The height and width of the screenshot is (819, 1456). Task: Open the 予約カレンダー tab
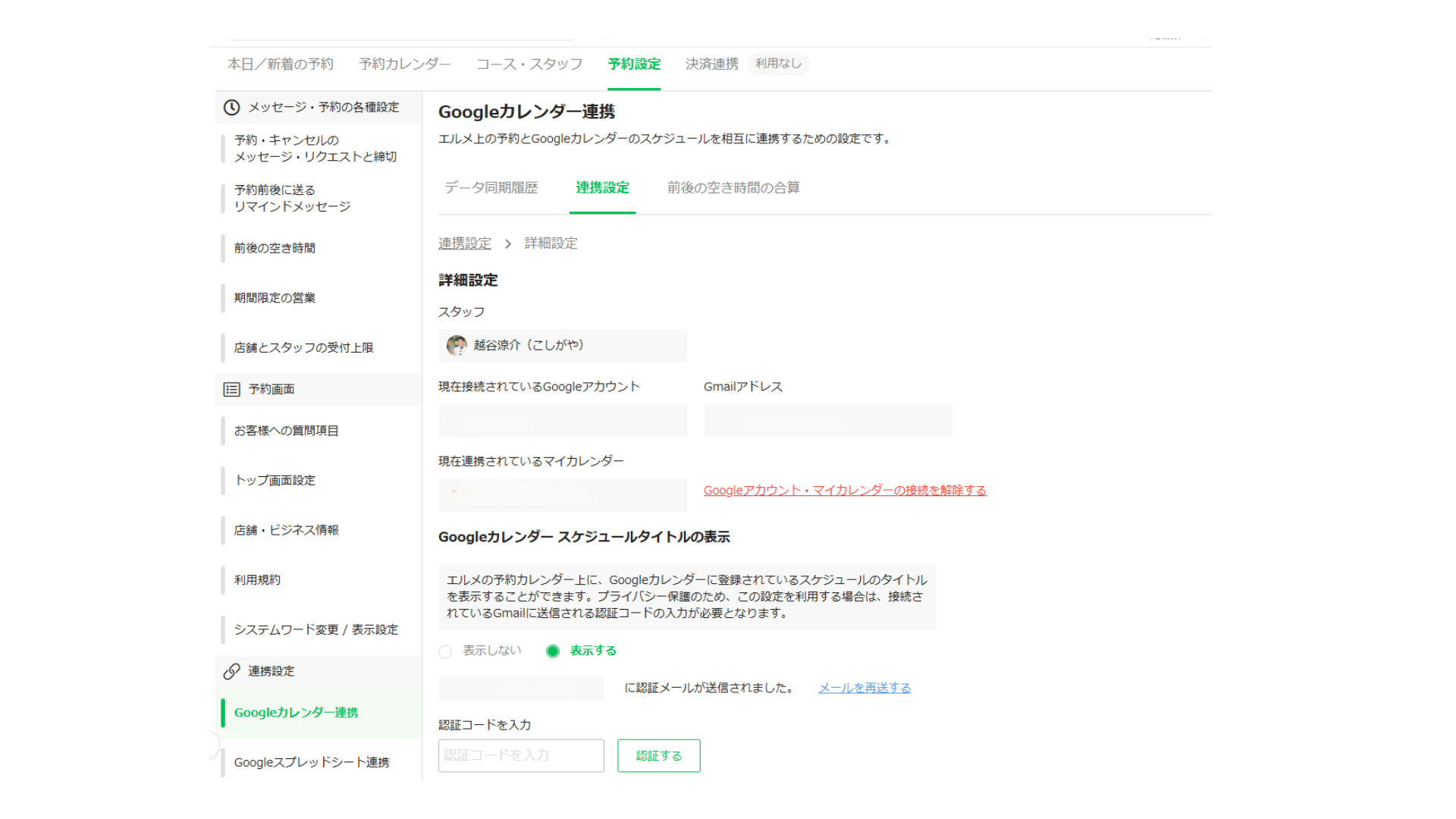(405, 64)
